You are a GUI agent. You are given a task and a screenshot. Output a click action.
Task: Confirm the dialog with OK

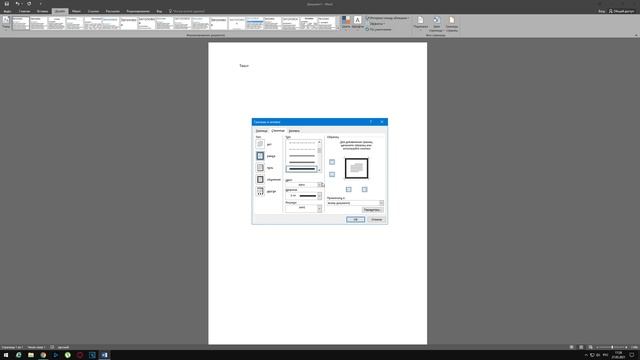coord(356,220)
